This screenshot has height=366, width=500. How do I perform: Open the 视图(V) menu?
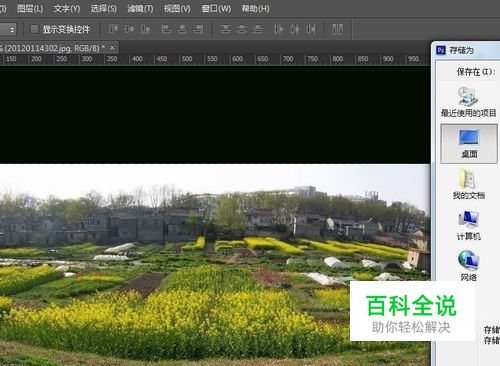(177, 9)
